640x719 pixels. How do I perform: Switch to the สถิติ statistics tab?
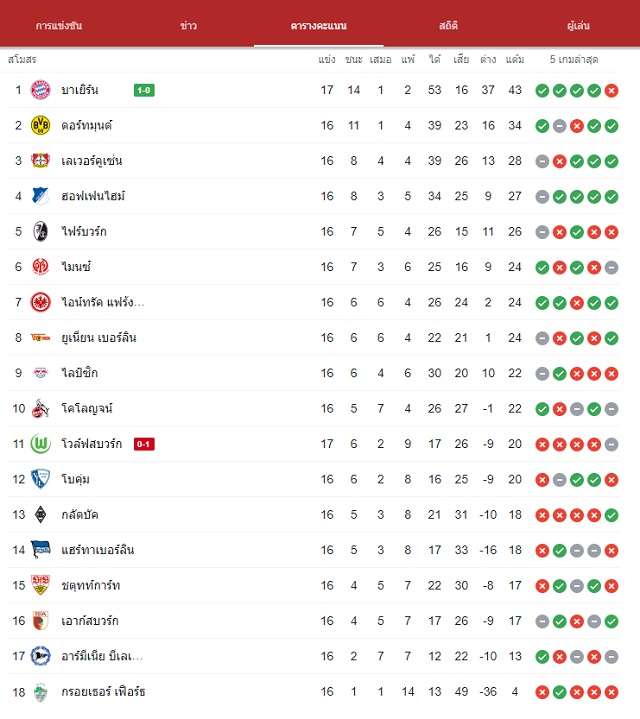(x=448, y=25)
